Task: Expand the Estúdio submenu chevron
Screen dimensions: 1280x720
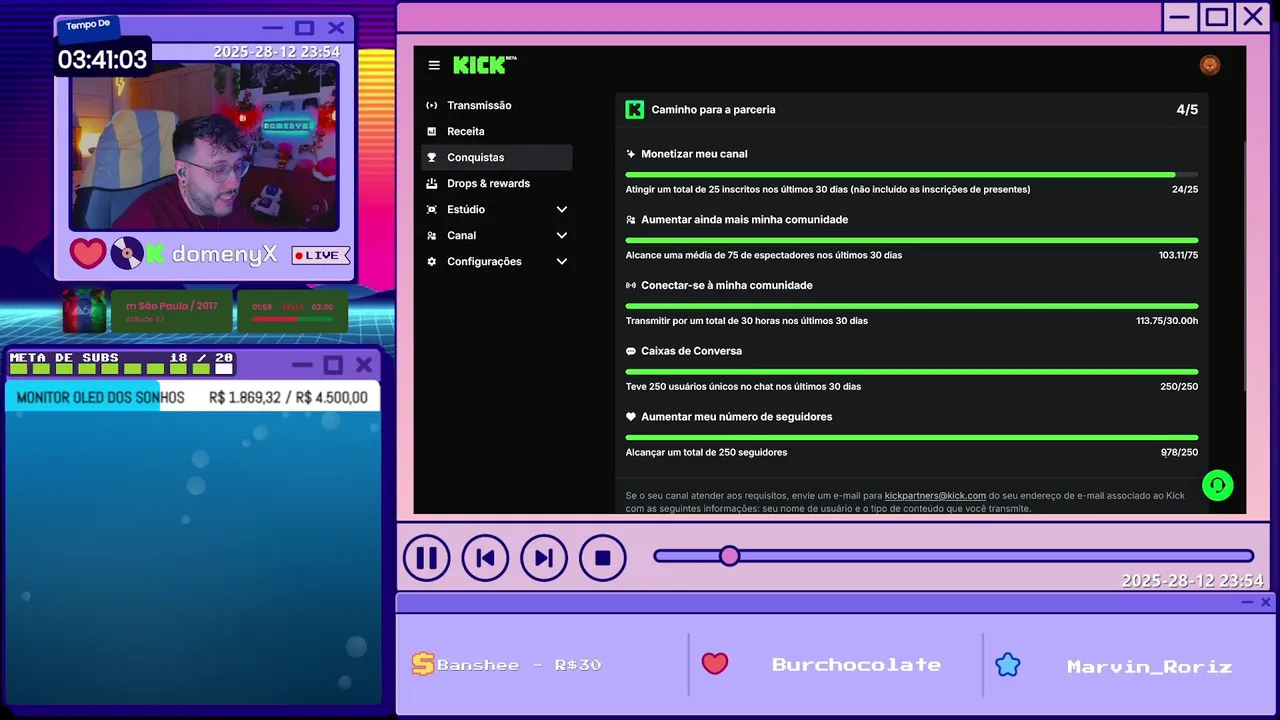Action: click(x=562, y=209)
